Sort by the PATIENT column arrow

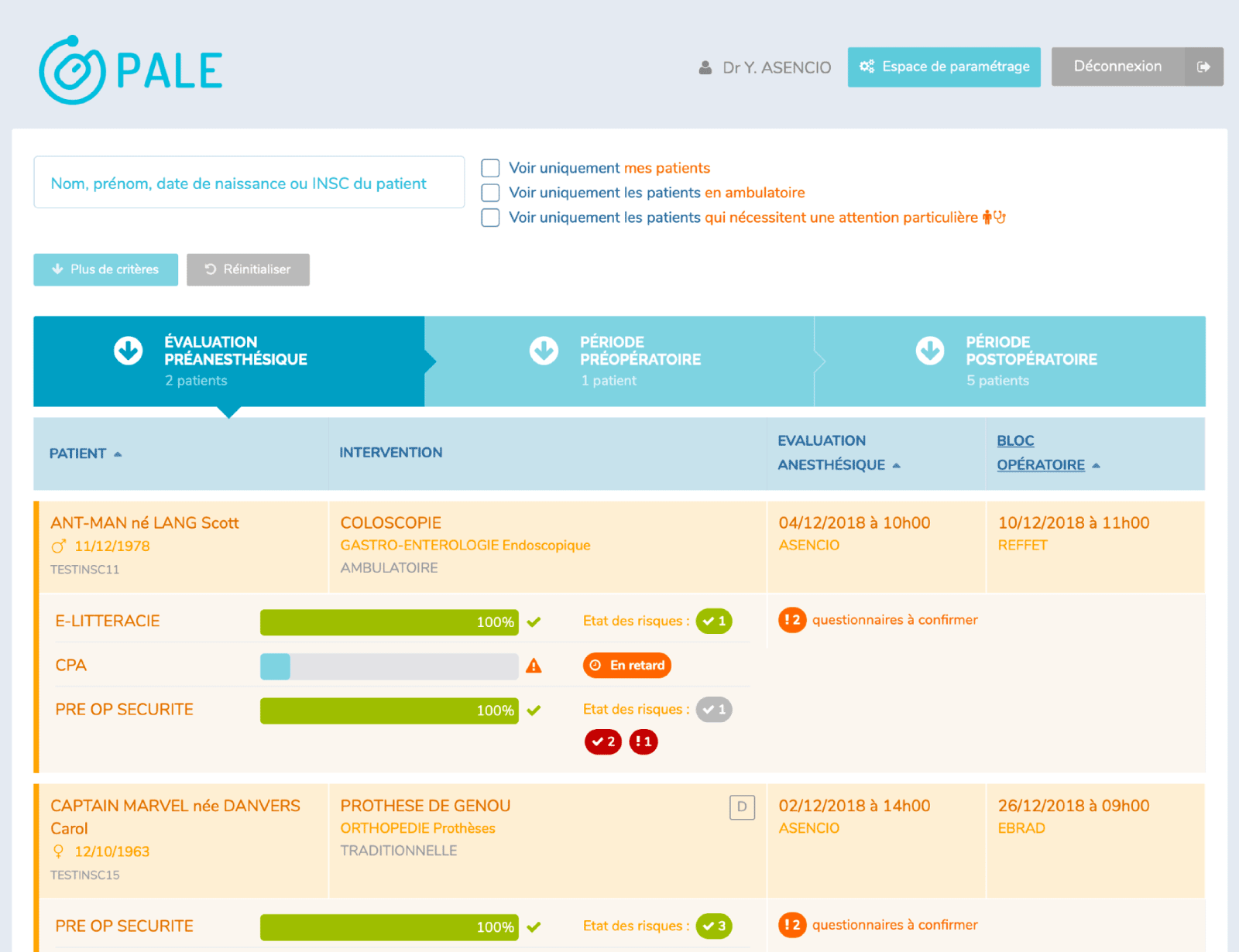(x=118, y=454)
